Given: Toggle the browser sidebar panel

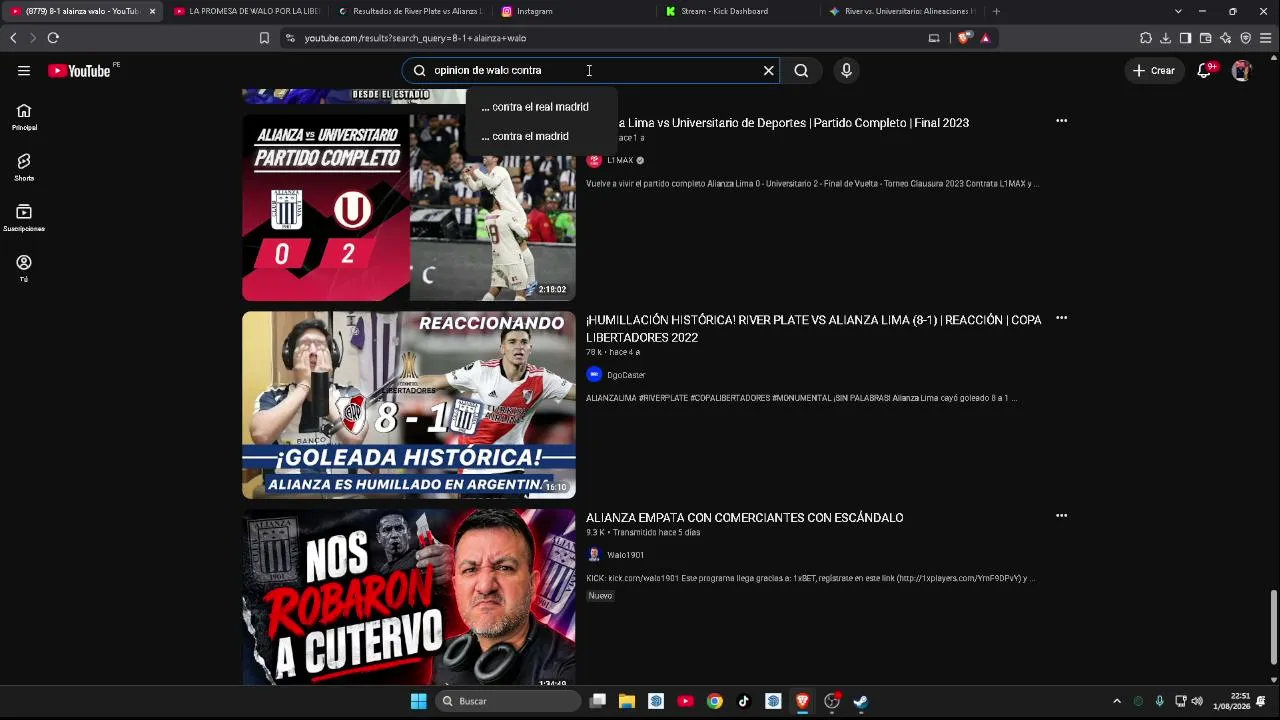Looking at the screenshot, I should pyautogui.click(x=1185, y=38).
